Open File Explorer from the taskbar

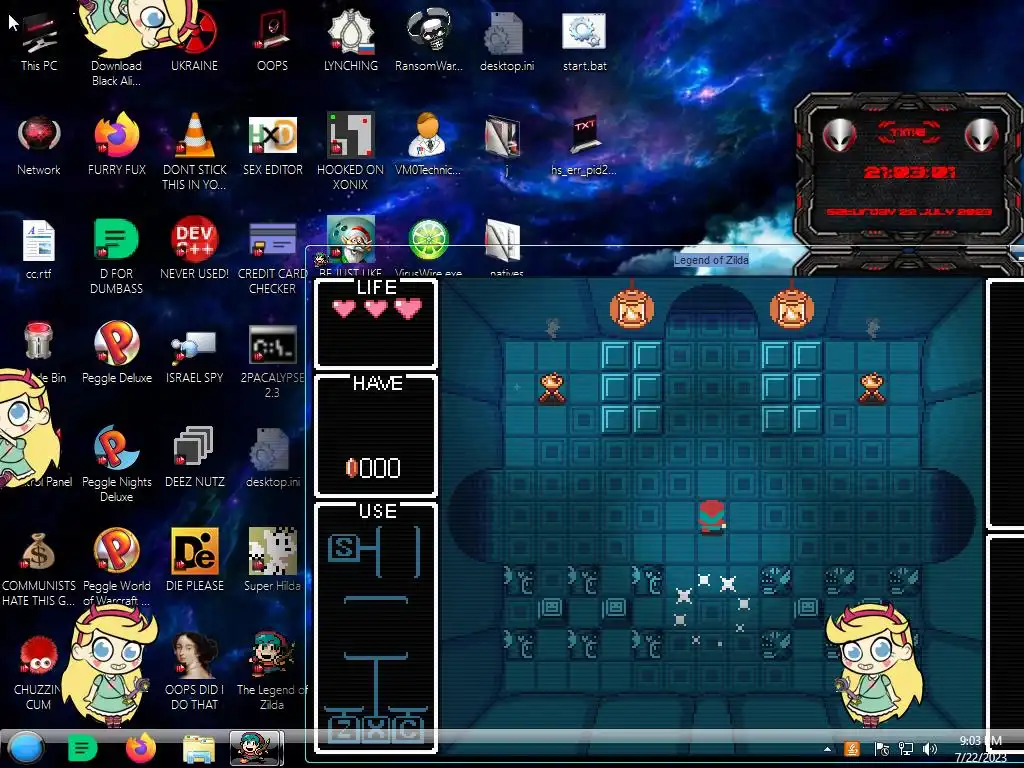tap(199, 748)
